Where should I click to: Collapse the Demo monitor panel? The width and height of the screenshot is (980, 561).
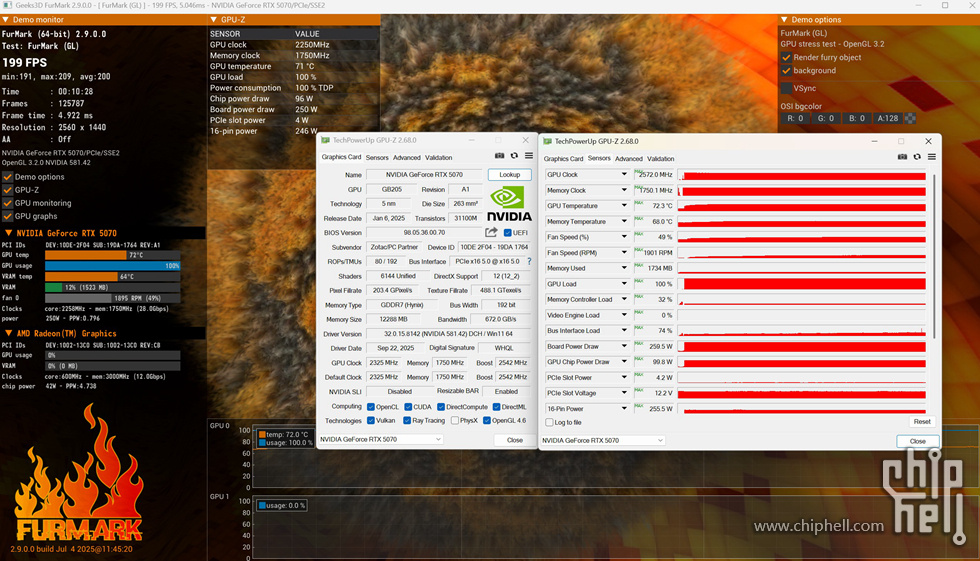(8, 20)
